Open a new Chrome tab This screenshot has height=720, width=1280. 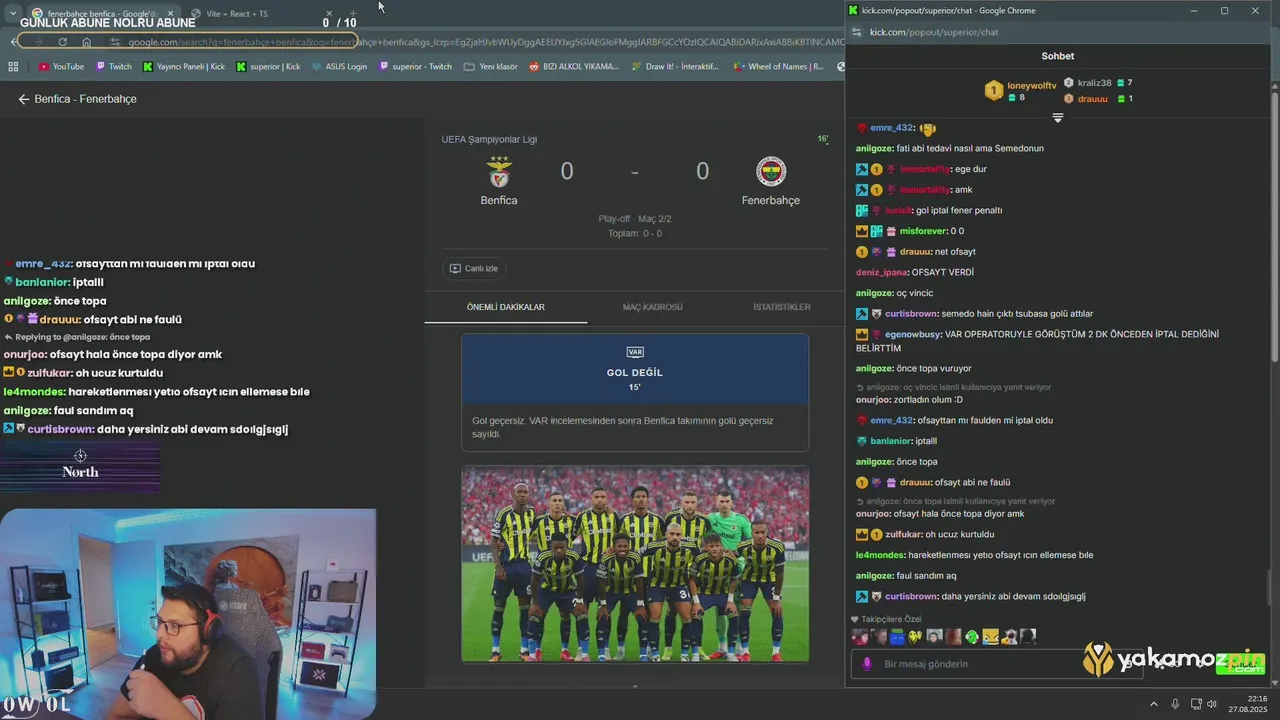point(352,13)
